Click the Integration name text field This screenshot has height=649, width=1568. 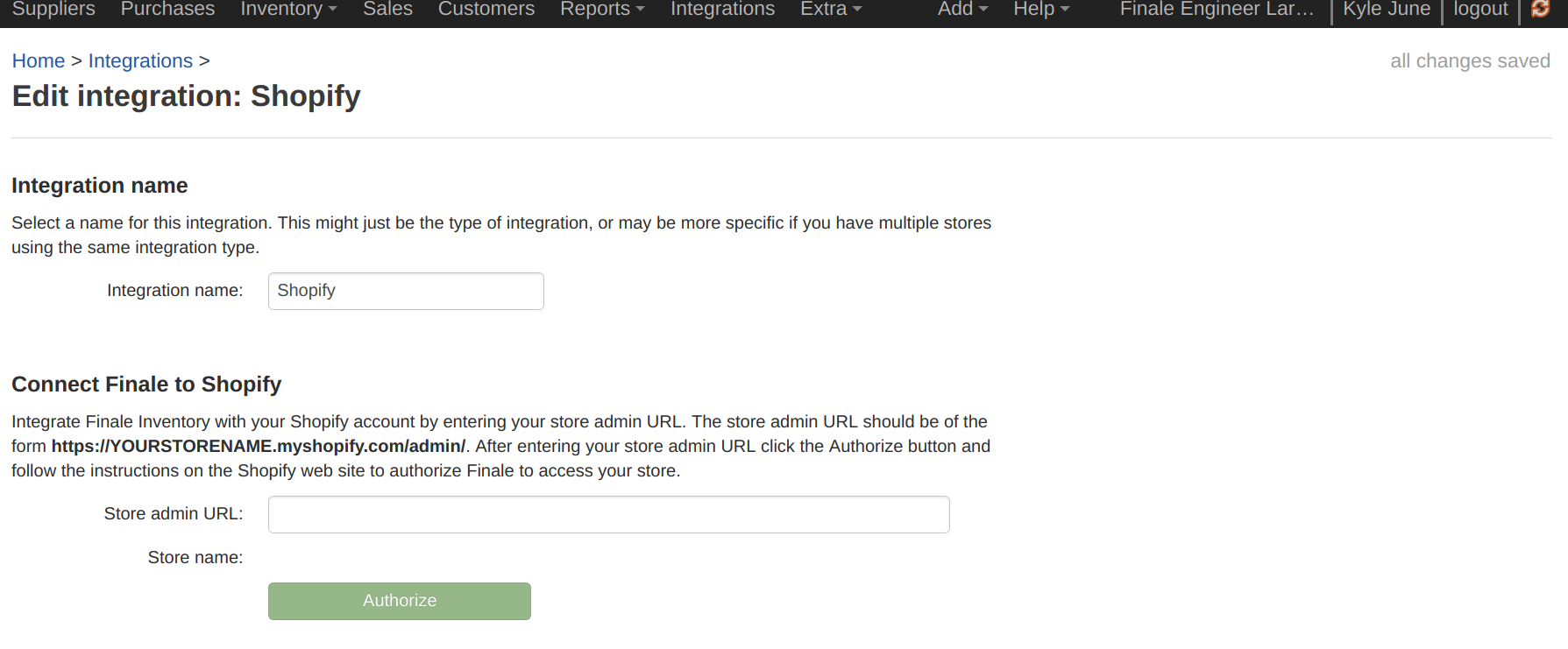pos(406,291)
